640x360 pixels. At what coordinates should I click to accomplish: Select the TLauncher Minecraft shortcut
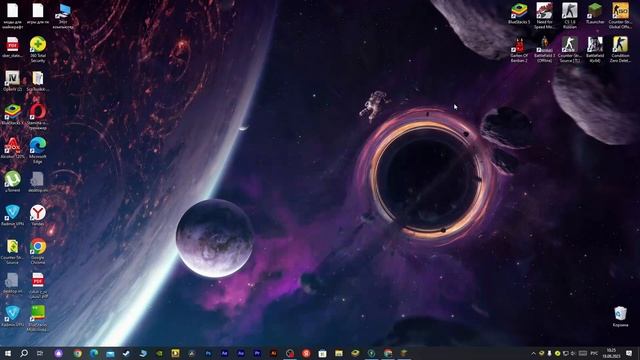(x=595, y=13)
